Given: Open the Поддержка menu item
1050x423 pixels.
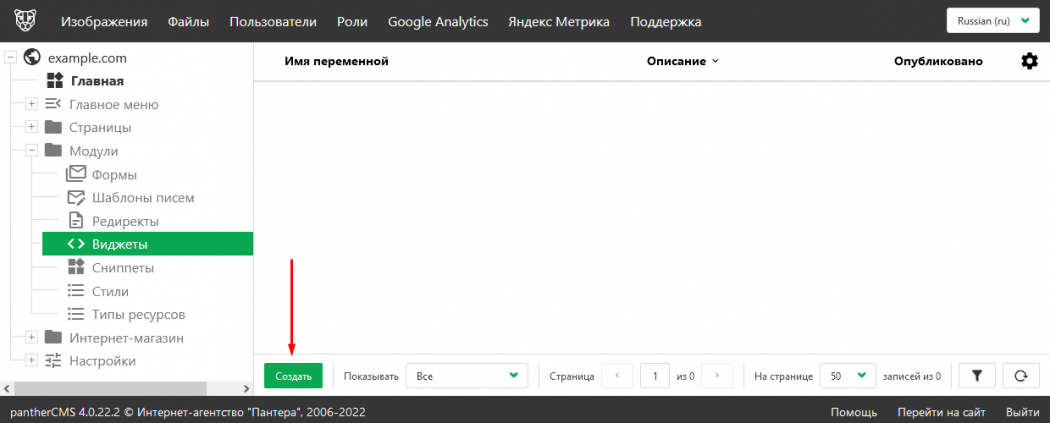Looking at the screenshot, I should [666, 22].
